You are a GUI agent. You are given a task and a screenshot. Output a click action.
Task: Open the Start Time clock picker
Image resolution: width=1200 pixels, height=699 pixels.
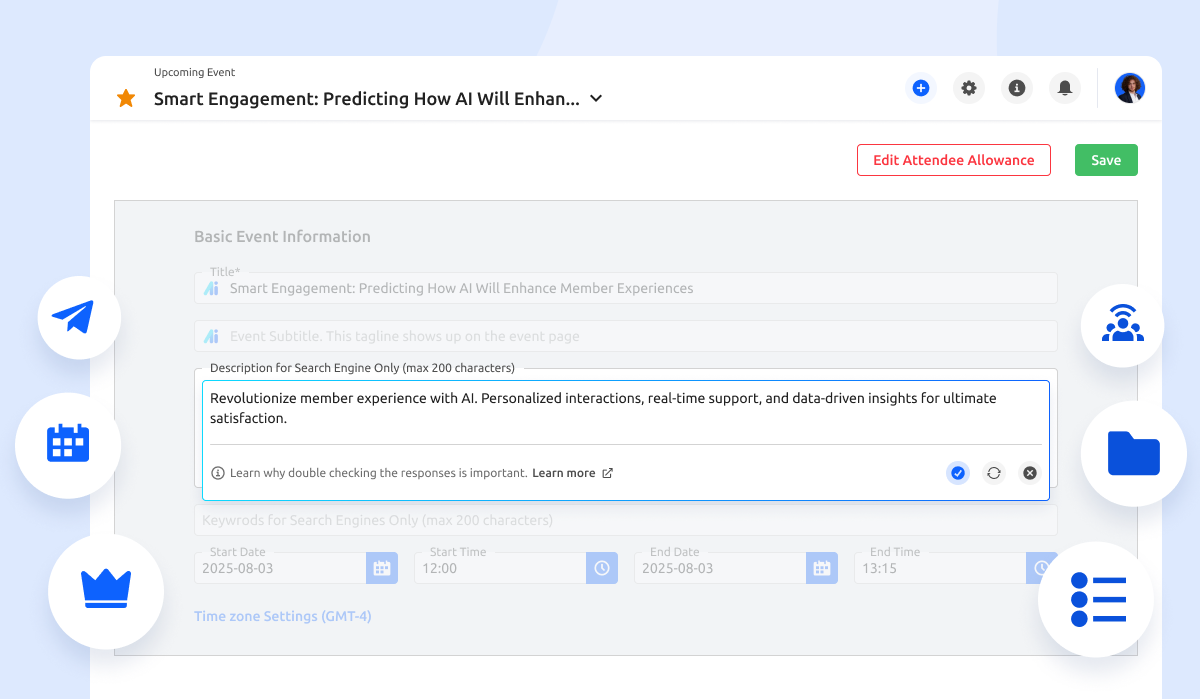pyautogui.click(x=601, y=567)
